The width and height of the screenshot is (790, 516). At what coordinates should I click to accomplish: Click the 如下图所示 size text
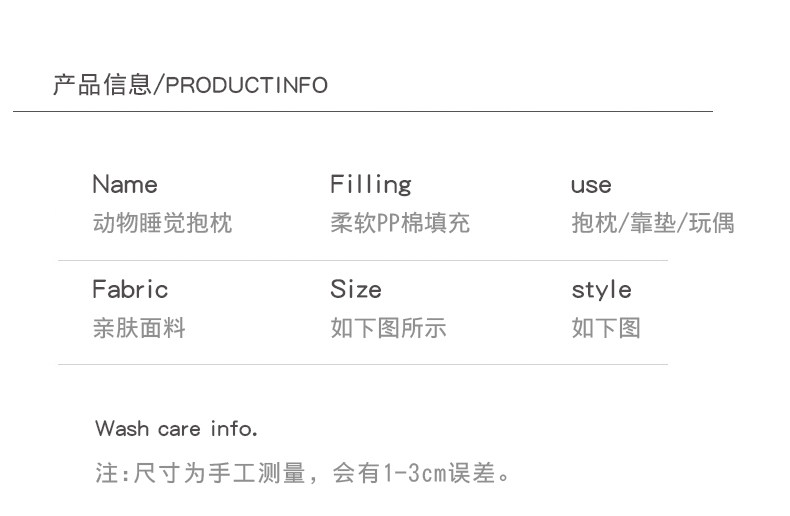pos(388,328)
